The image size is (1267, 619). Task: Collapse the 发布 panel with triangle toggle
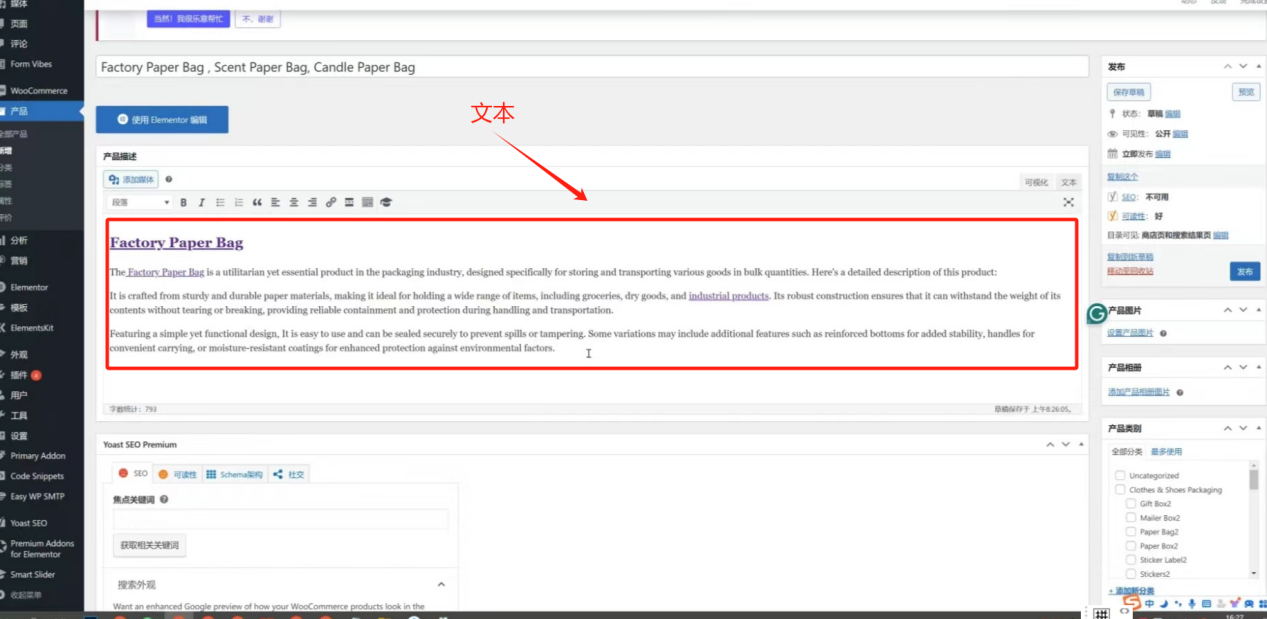pyautogui.click(x=1259, y=66)
